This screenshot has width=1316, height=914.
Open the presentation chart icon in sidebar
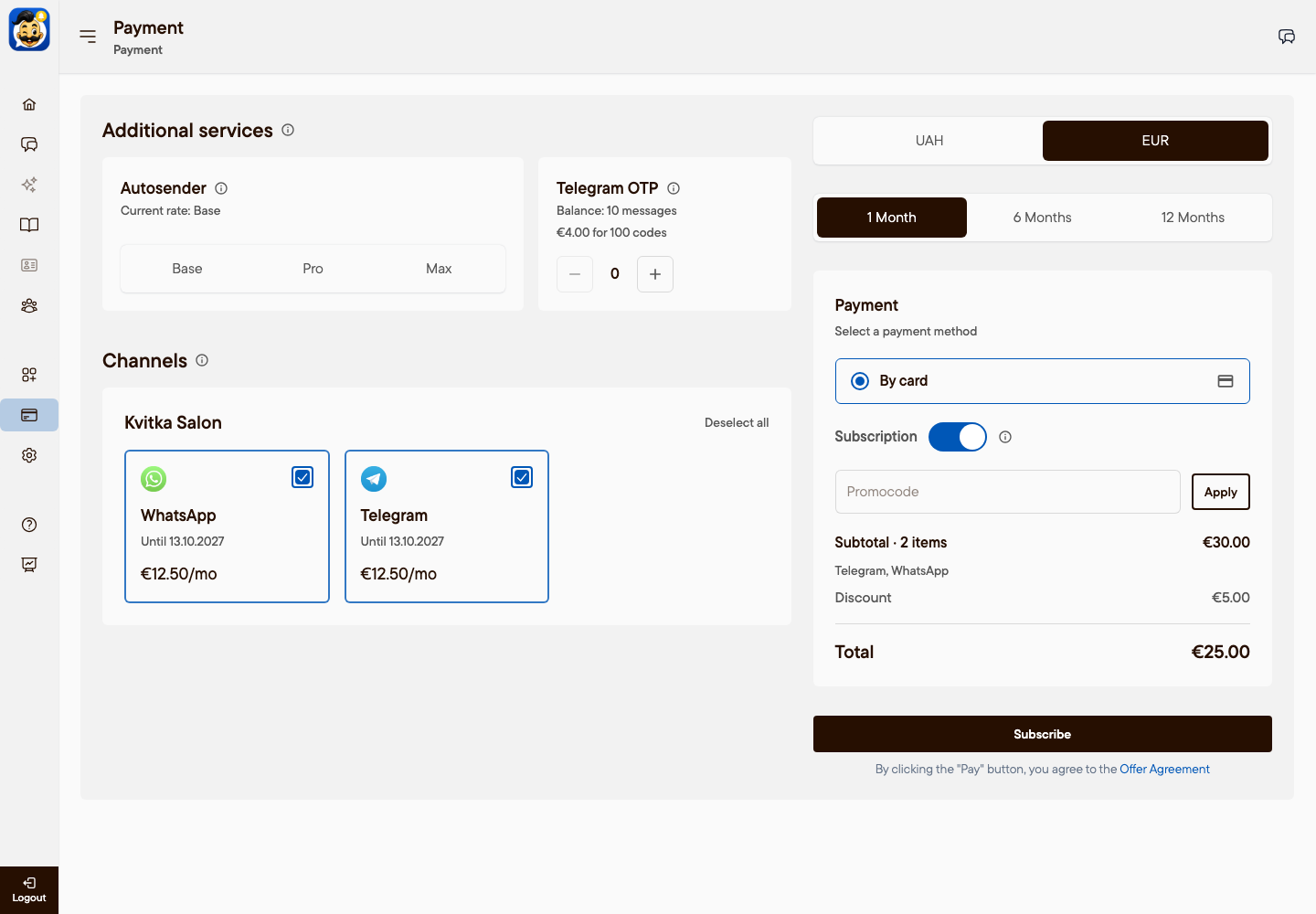point(29,565)
